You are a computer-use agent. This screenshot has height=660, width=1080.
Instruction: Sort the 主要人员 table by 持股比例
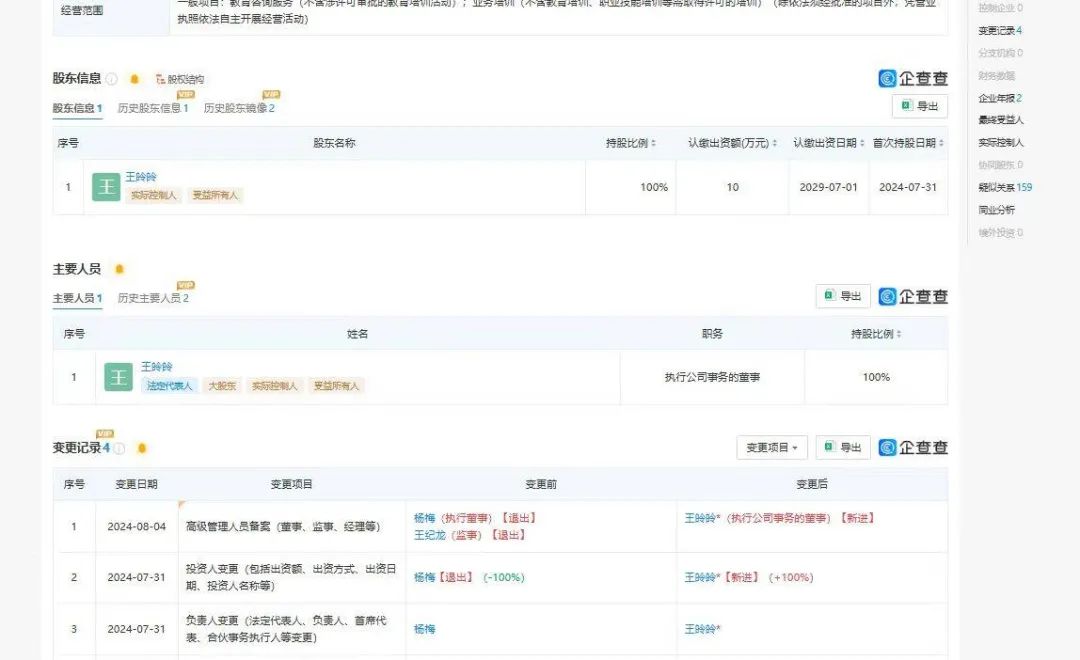[x=876, y=334]
